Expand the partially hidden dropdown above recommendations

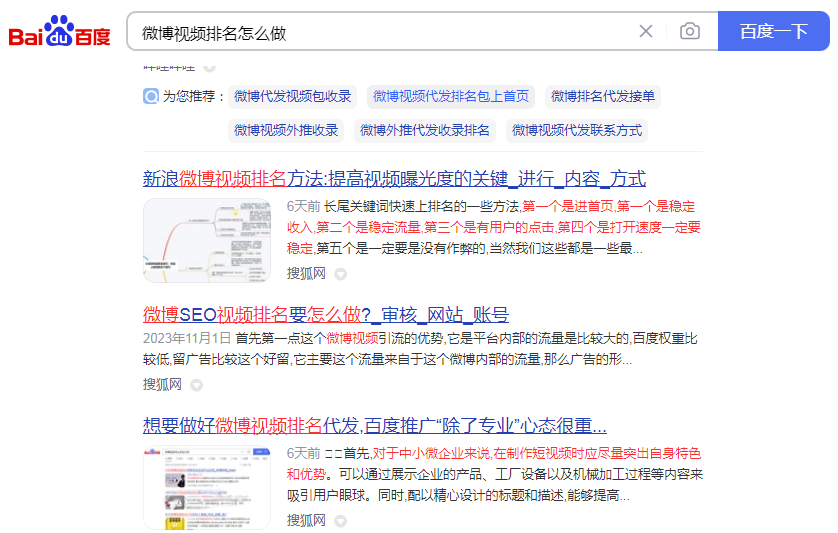coord(210,67)
